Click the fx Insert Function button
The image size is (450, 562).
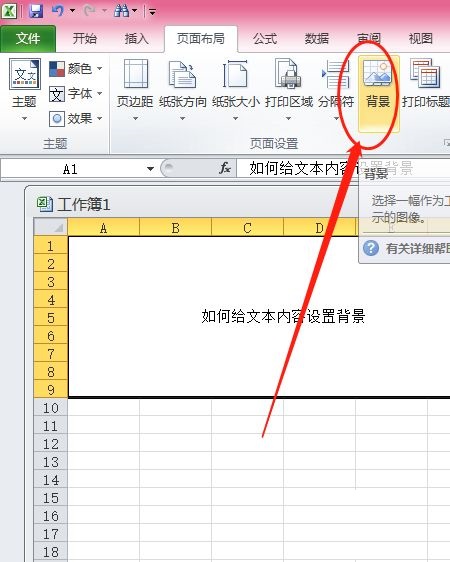click(x=225, y=168)
